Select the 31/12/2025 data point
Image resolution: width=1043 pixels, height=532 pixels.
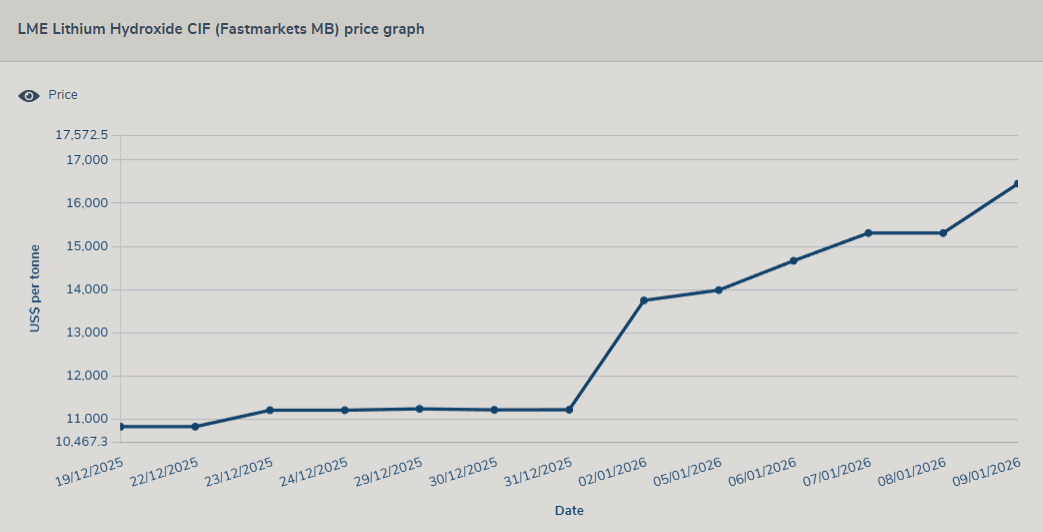[569, 410]
